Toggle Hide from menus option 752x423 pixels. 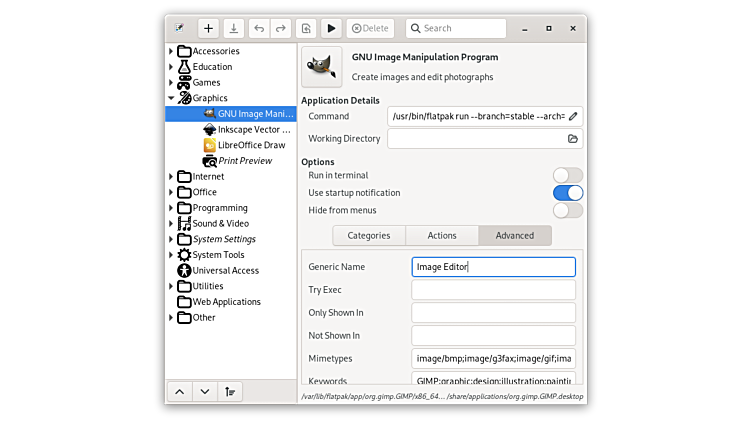[x=567, y=210]
